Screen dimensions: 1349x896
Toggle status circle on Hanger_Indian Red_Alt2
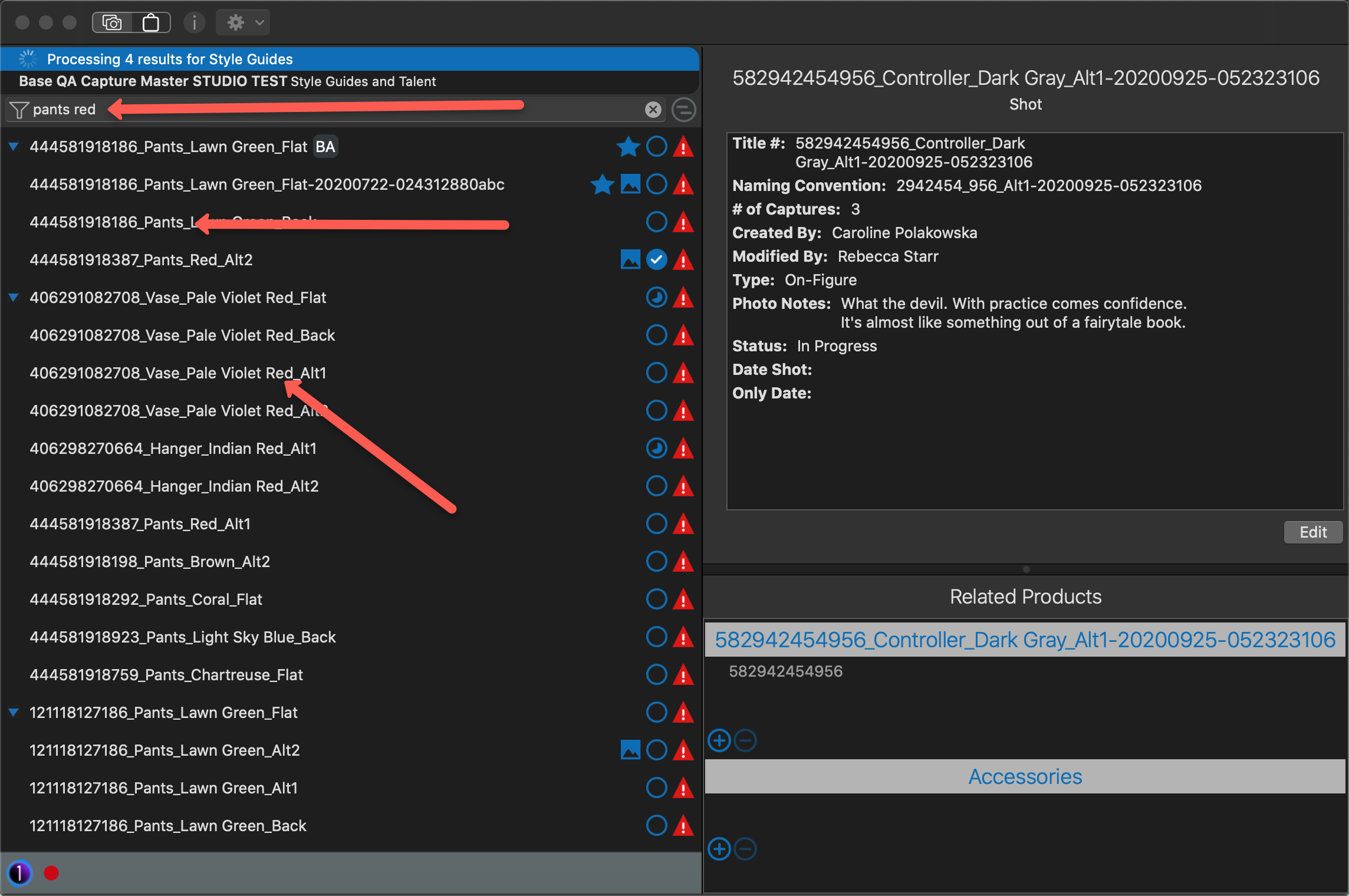(656, 486)
